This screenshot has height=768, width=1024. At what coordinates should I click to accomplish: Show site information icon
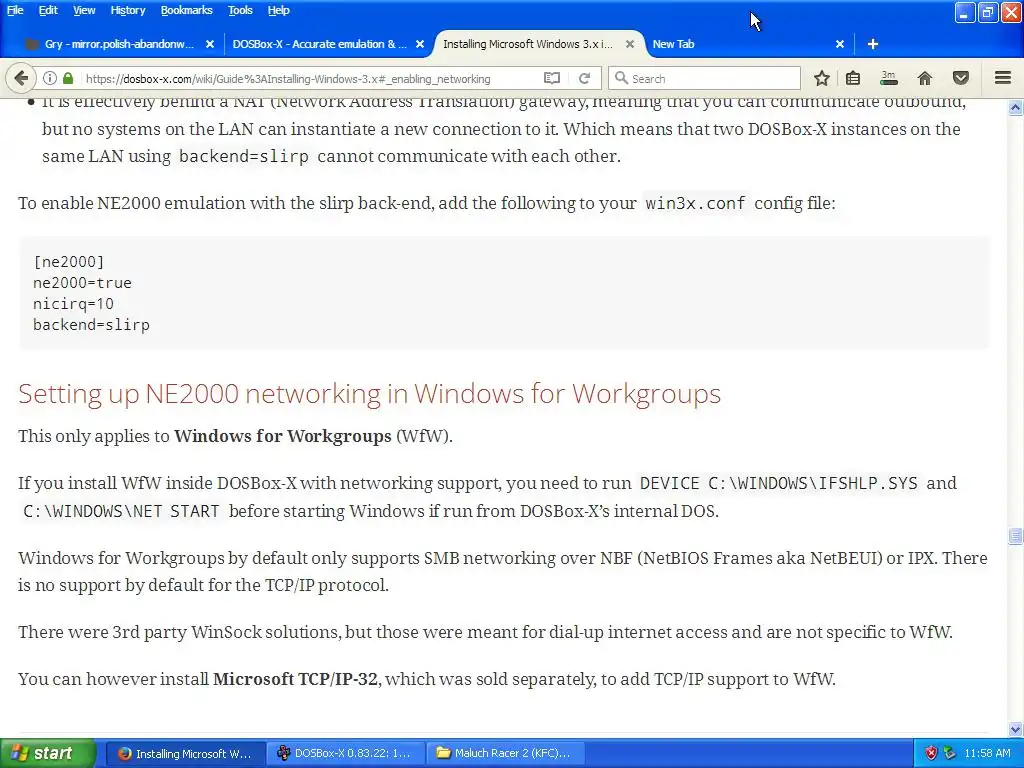[x=50, y=78]
